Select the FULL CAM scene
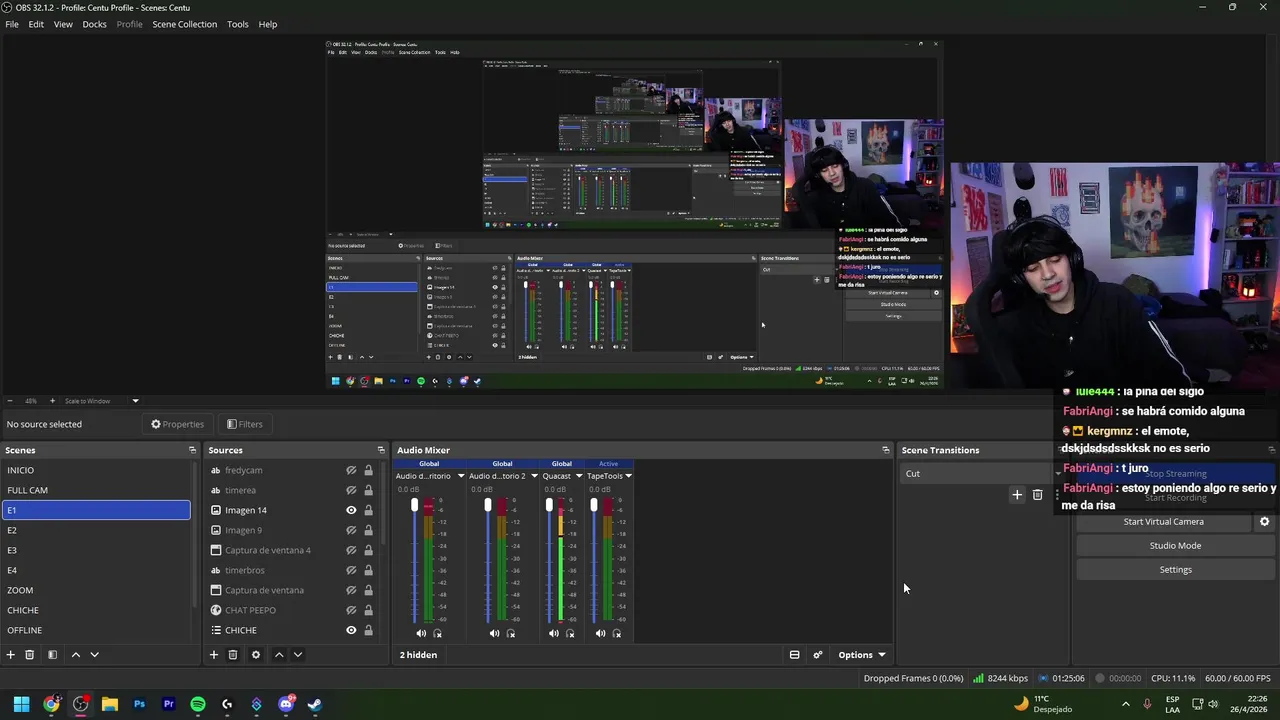The width and height of the screenshot is (1280, 720). 96,490
